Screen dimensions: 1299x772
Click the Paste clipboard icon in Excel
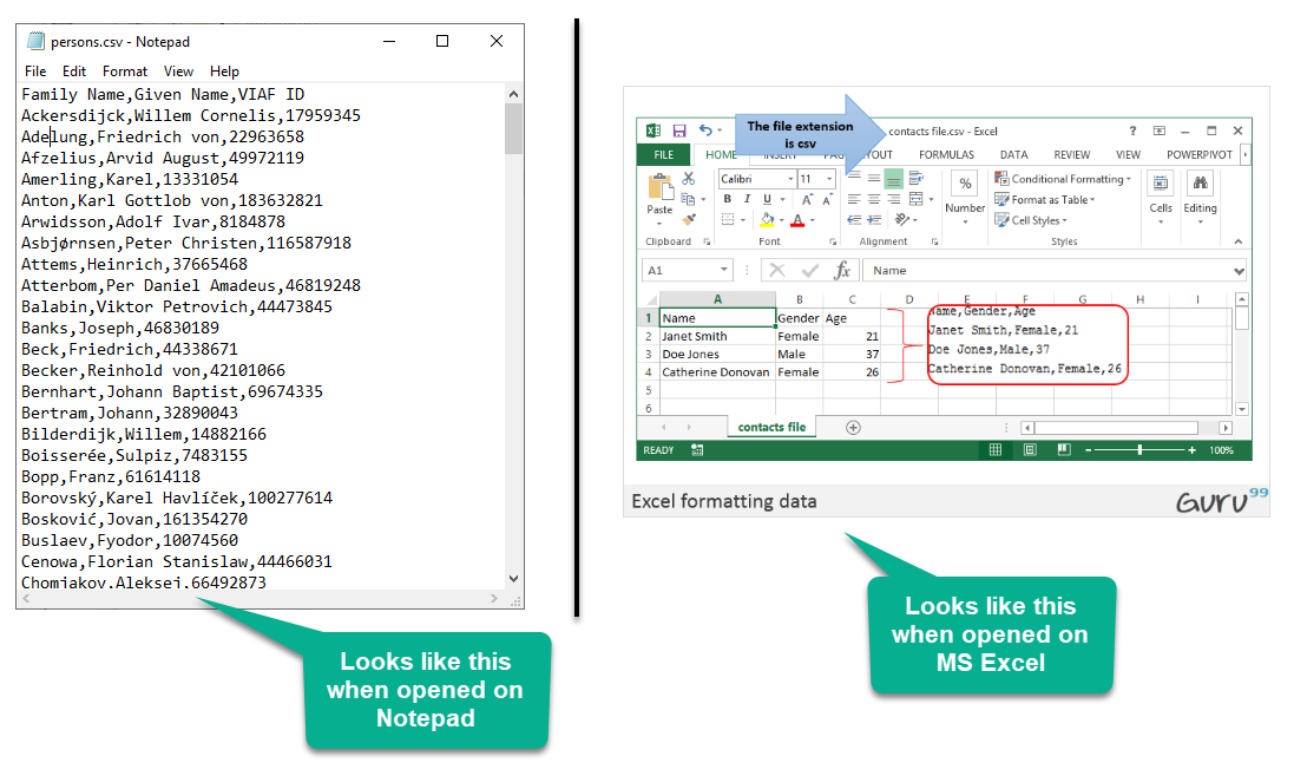click(661, 186)
